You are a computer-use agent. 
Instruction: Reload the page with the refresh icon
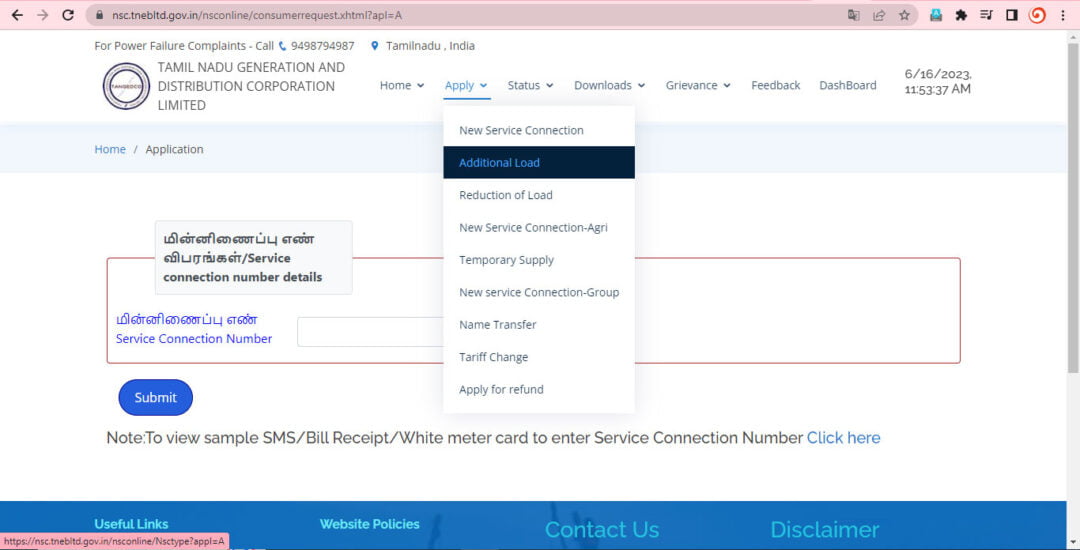click(68, 15)
